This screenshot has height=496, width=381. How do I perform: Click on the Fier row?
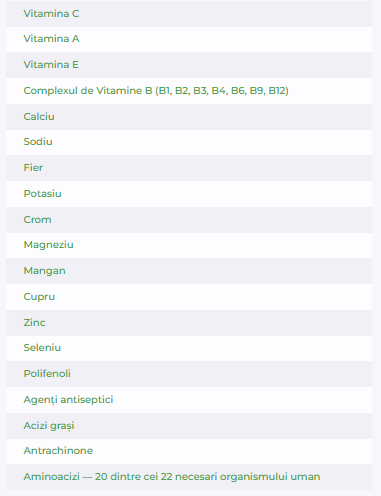click(189, 168)
